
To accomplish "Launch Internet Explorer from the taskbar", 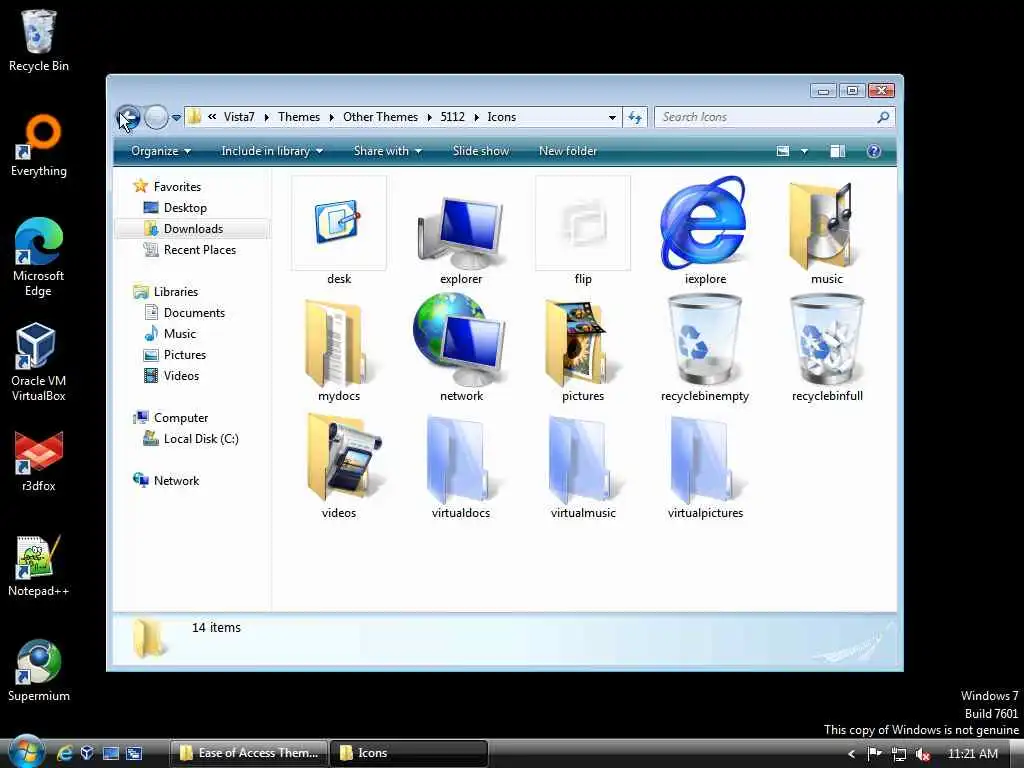I will click(x=65, y=753).
